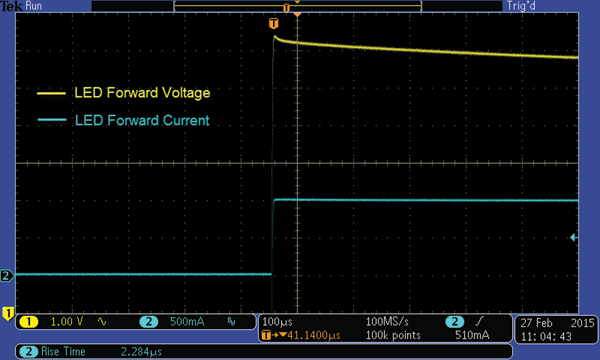Click the channel 1 yellow badge
Image resolution: width=600 pixels, height=360 pixels.
pos(28,322)
